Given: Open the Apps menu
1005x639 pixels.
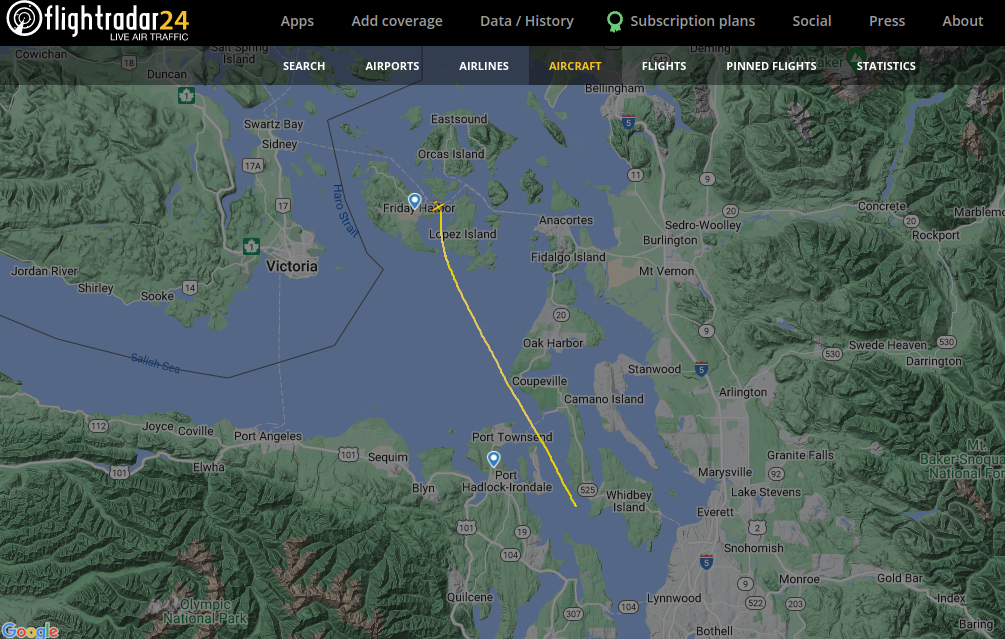Looking at the screenshot, I should pyautogui.click(x=297, y=21).
